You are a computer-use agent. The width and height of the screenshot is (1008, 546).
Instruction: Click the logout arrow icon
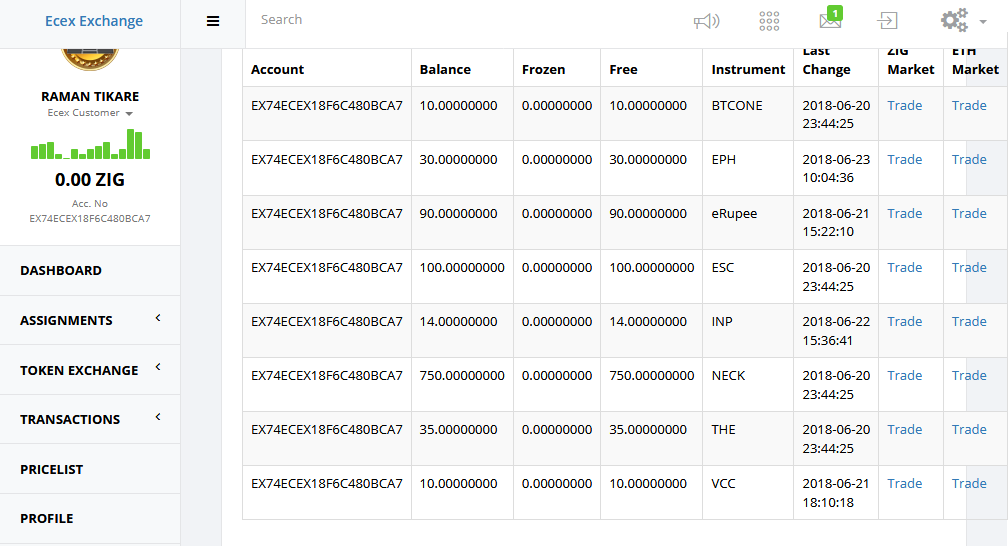[x=887, y=21]
